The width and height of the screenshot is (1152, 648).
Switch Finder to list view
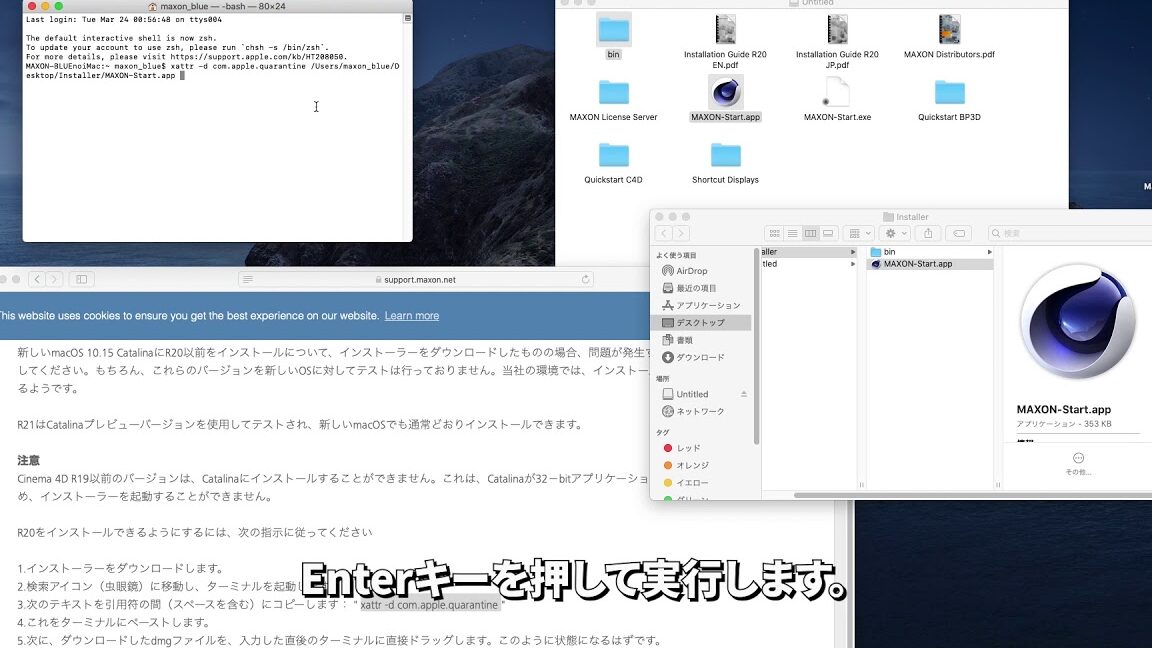[792, 233]
